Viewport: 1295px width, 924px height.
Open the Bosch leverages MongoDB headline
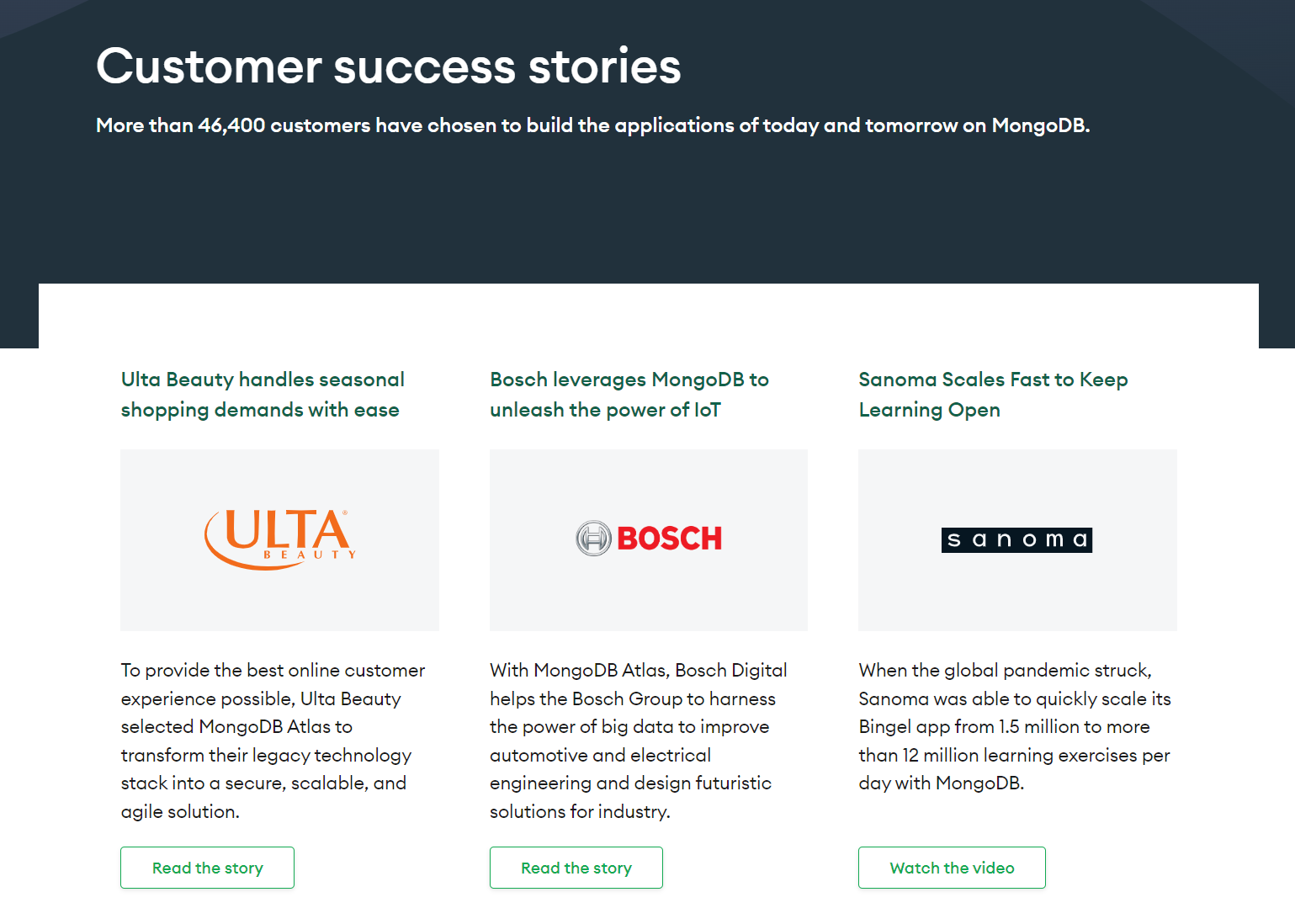629,395
